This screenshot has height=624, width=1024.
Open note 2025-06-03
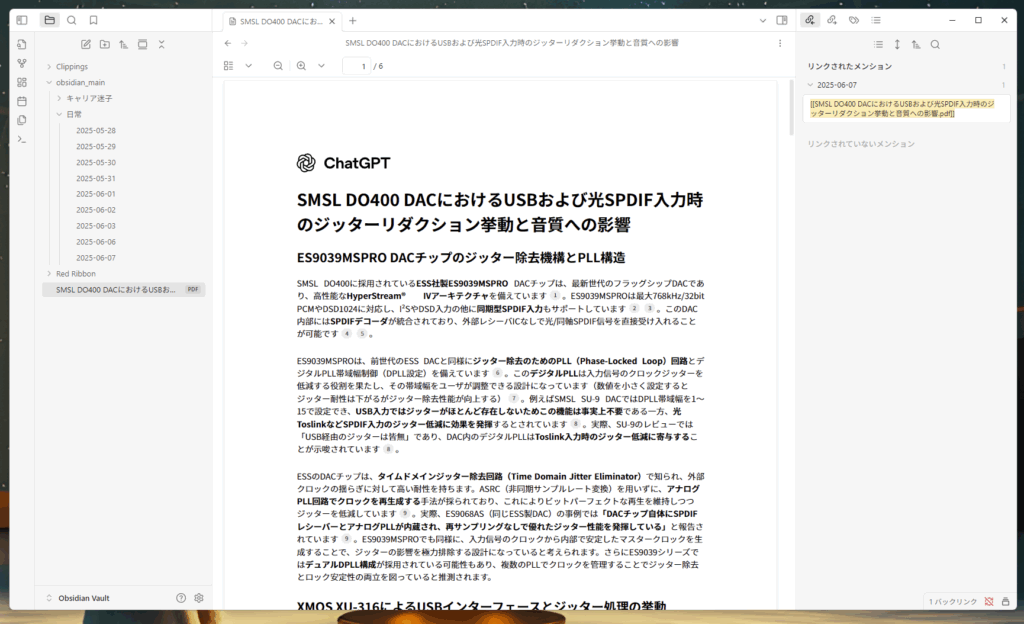coord(96,226)
